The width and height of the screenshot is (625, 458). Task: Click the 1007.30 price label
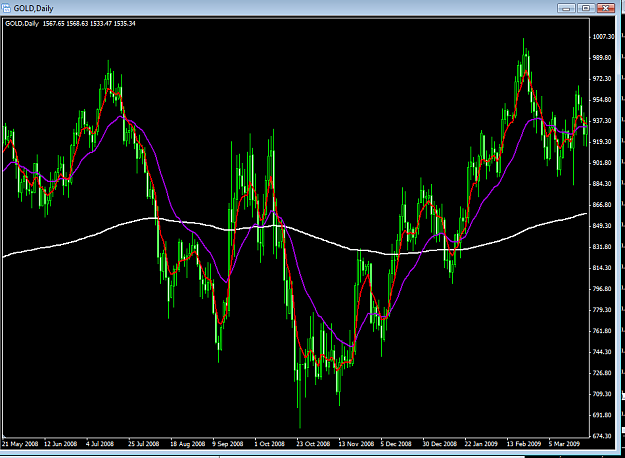click(x=603, y=37)
